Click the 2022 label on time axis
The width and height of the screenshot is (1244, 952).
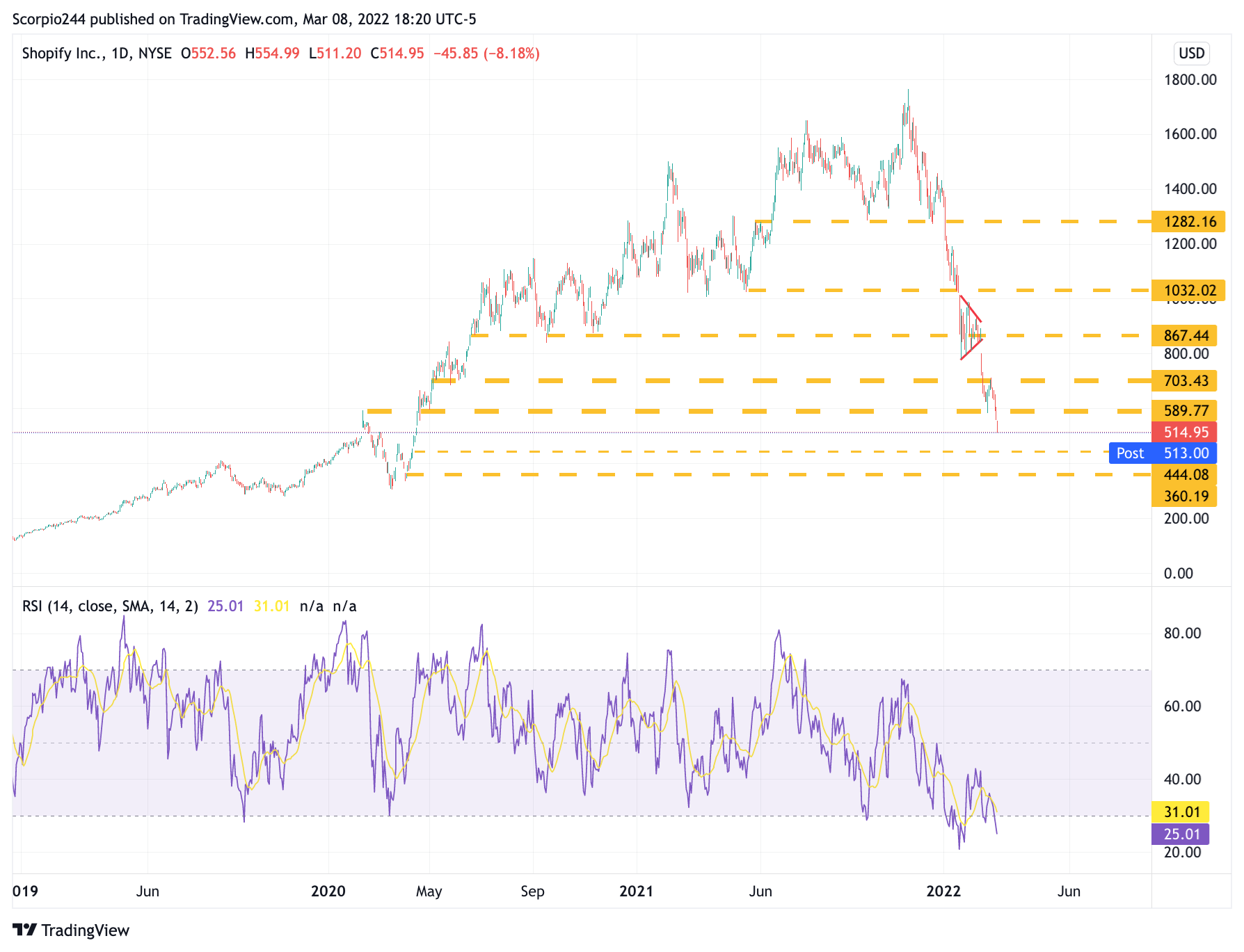[x=943, y=891]
